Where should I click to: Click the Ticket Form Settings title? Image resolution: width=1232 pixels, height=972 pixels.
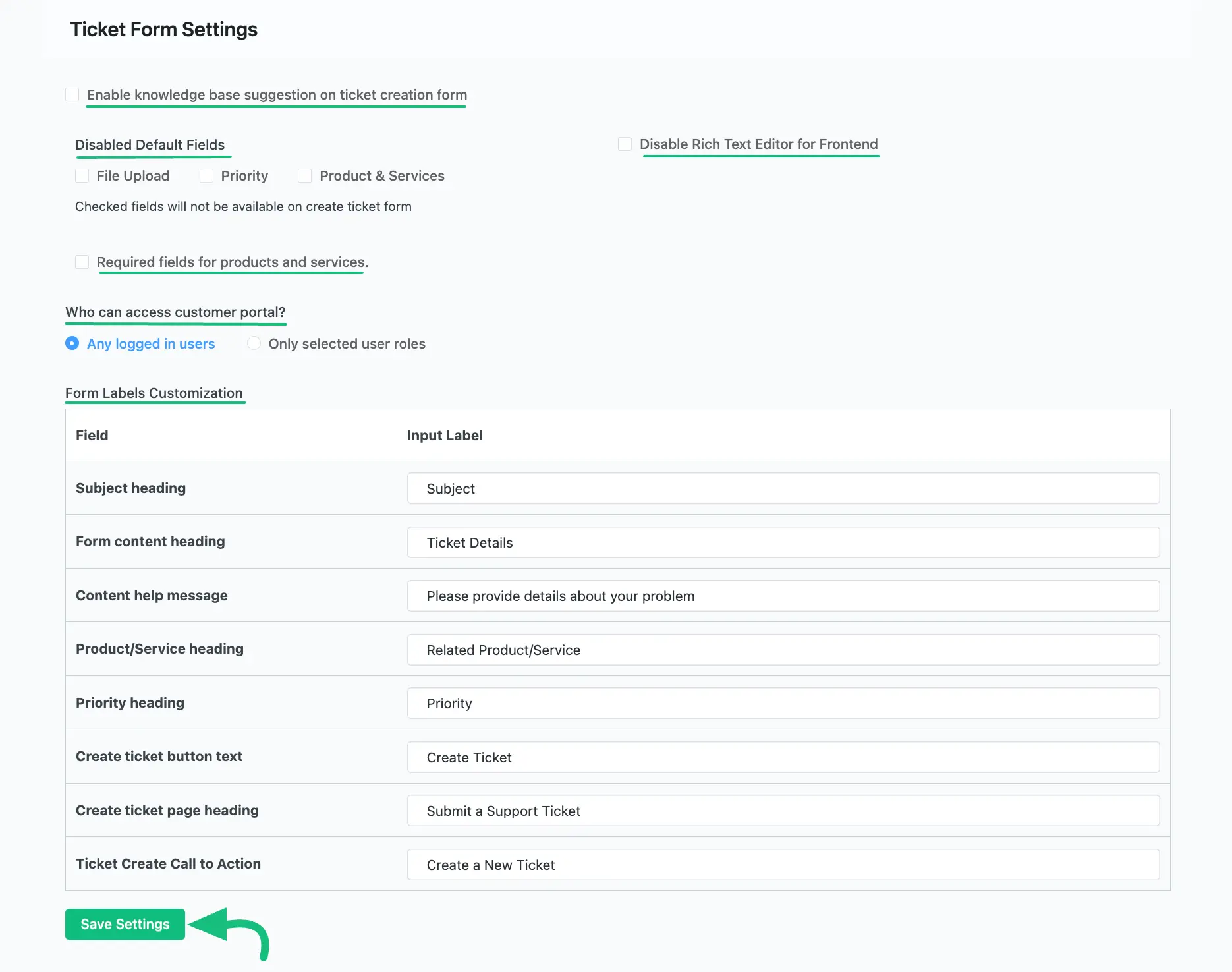coord(164,30)
